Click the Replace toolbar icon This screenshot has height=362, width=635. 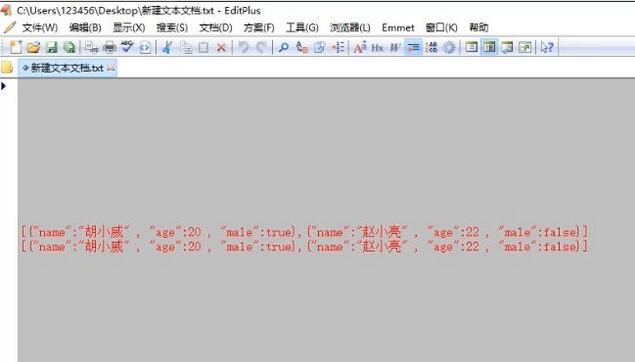pos(302,47)
